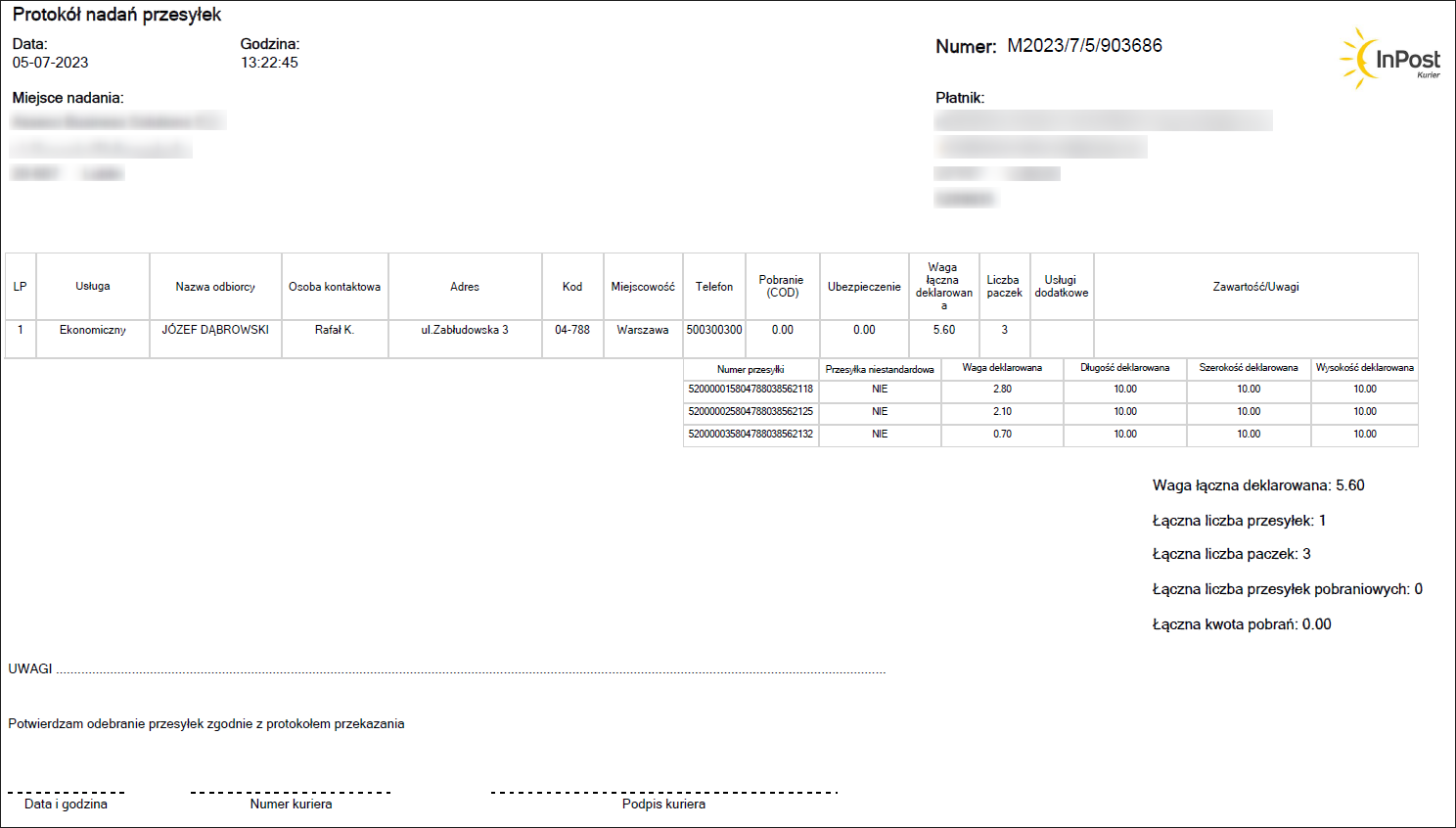1456x828 pixels.
Task: Click contact person 'Rafał K.'
Action: (x=335, y=330)
